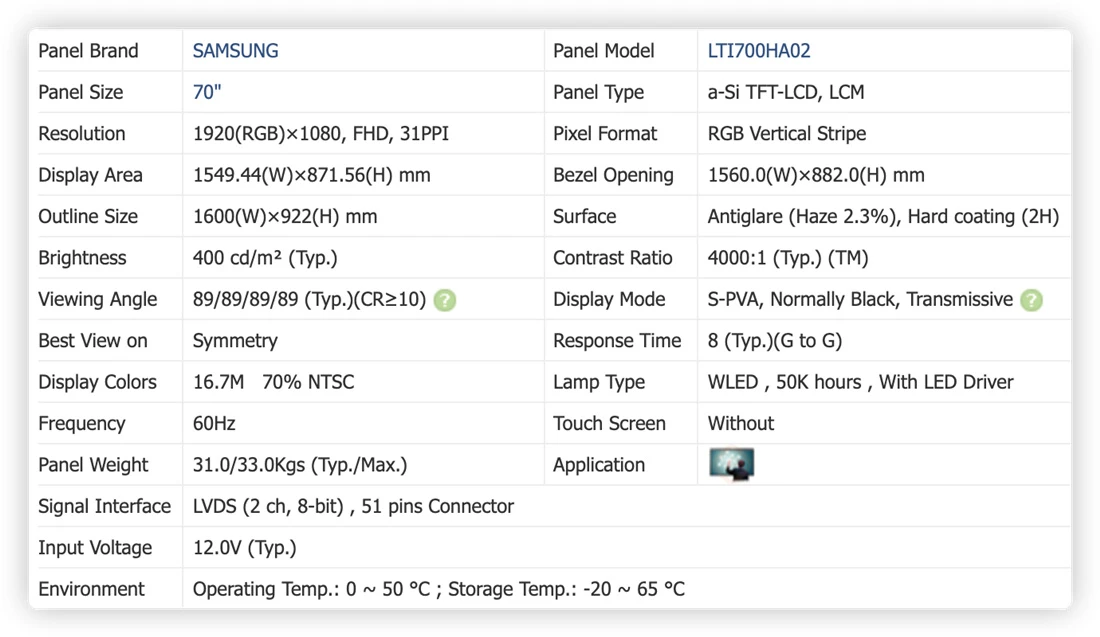
Task: Select the Frequency value "60Hz"
Action: point(214,423)
